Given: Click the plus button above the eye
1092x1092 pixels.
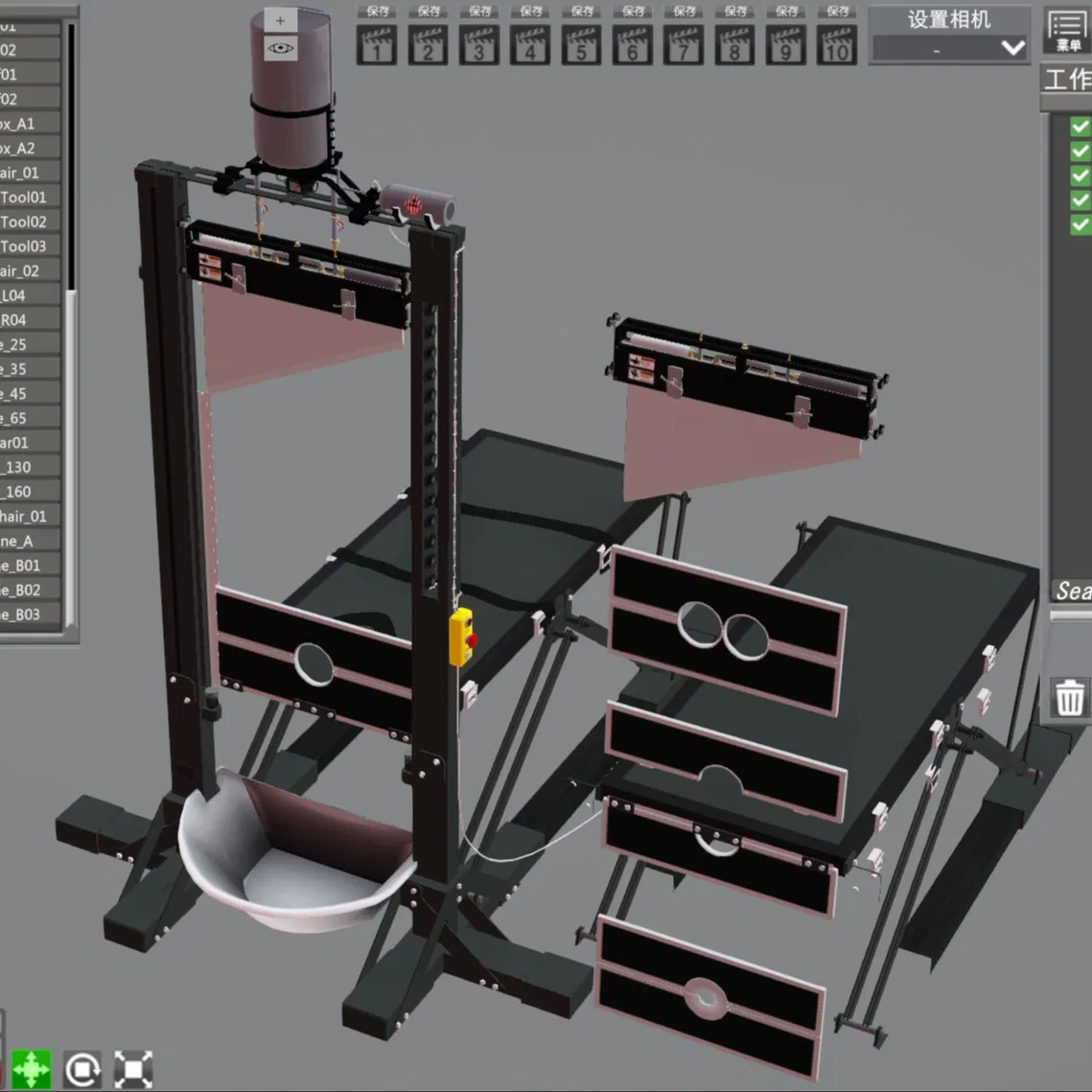Looking at the screenshot, I should (x=281, y=21).
